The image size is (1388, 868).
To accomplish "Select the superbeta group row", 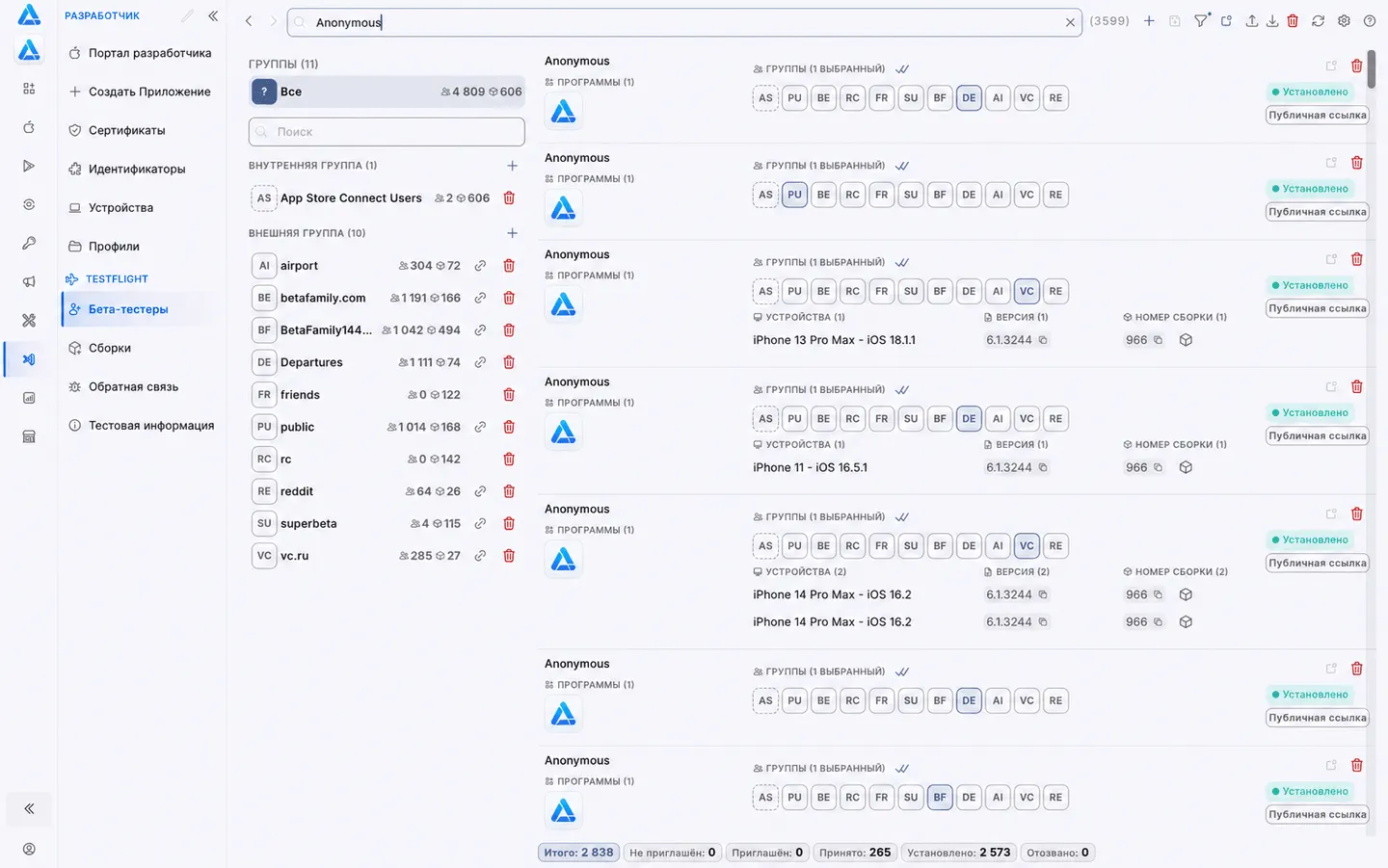I will click(x=387, y=523).
